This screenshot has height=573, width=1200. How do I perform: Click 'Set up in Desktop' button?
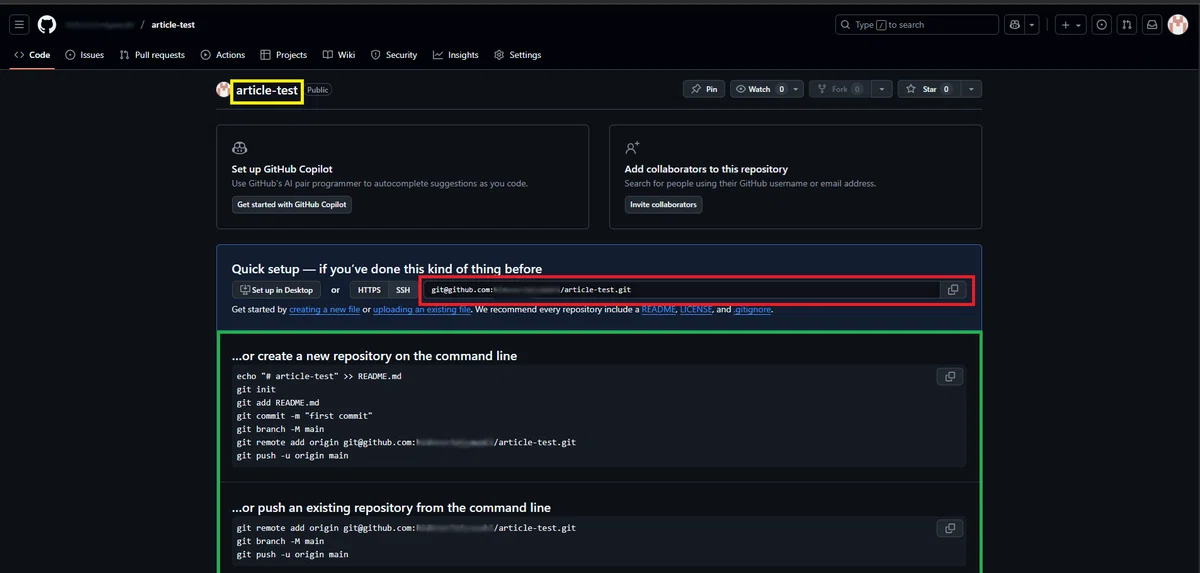tap(276, 290)
